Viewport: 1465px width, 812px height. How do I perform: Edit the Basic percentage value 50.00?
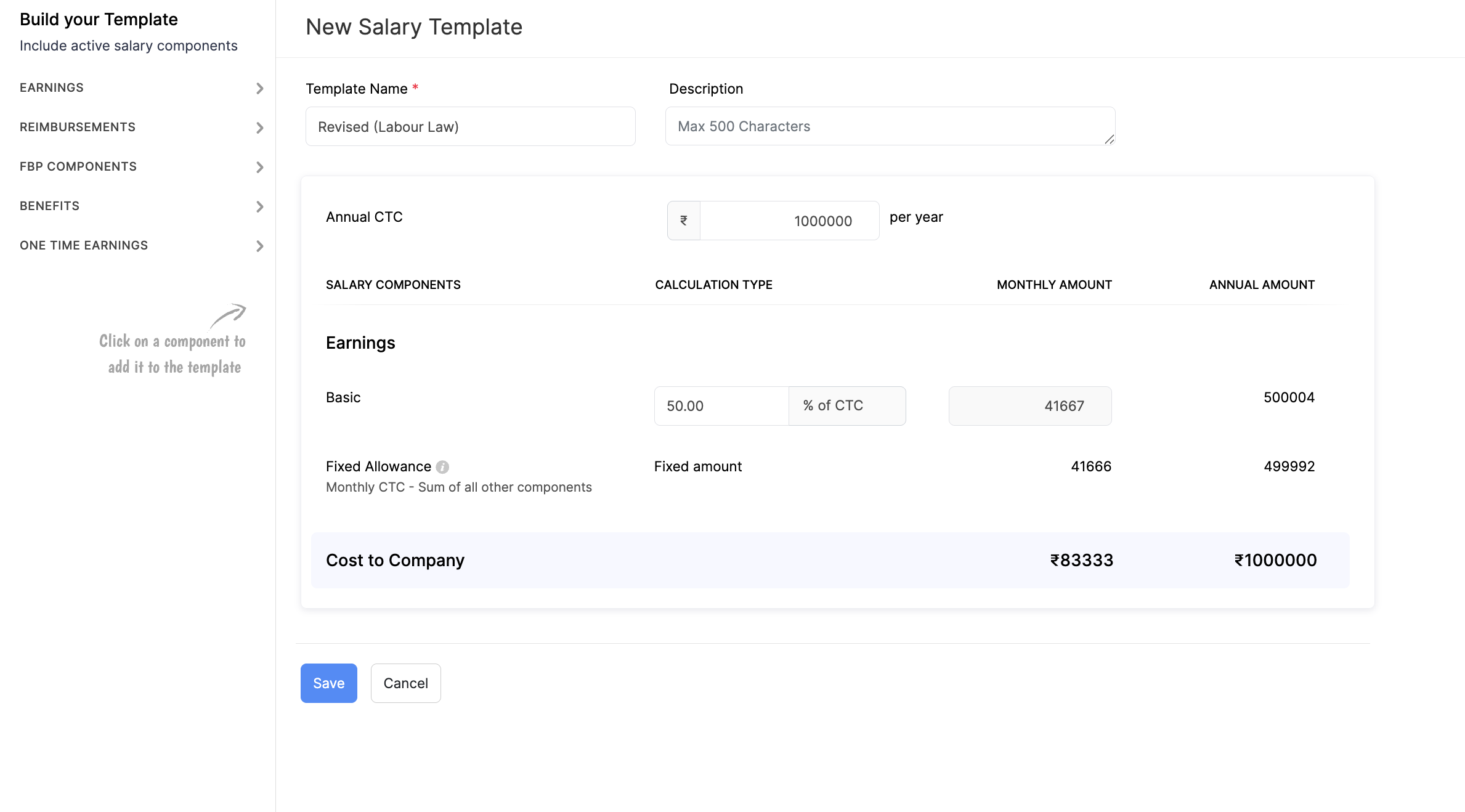coord(721,405)
